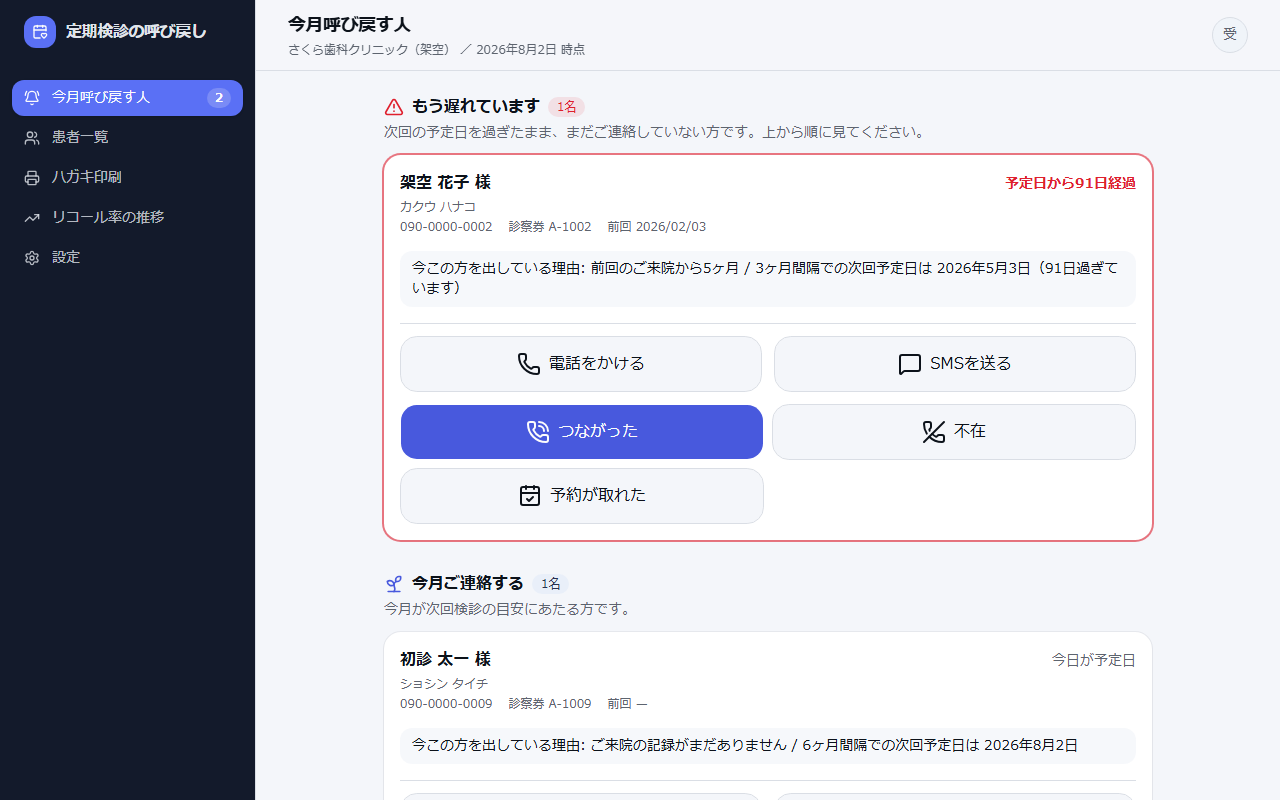Click the 今月ご連絡する section heading
This screenshot has width=1280, height=800.
point(468,584)
